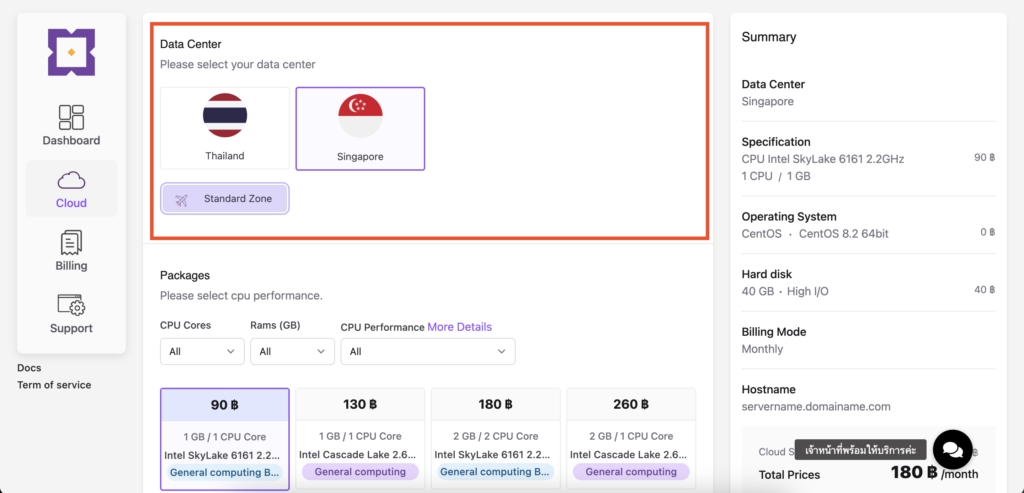Image resolution: width=1024 pixels, height=493 pixels.
Task: Choose the 260 ฿ package card
Action: [x=631, y=438]
